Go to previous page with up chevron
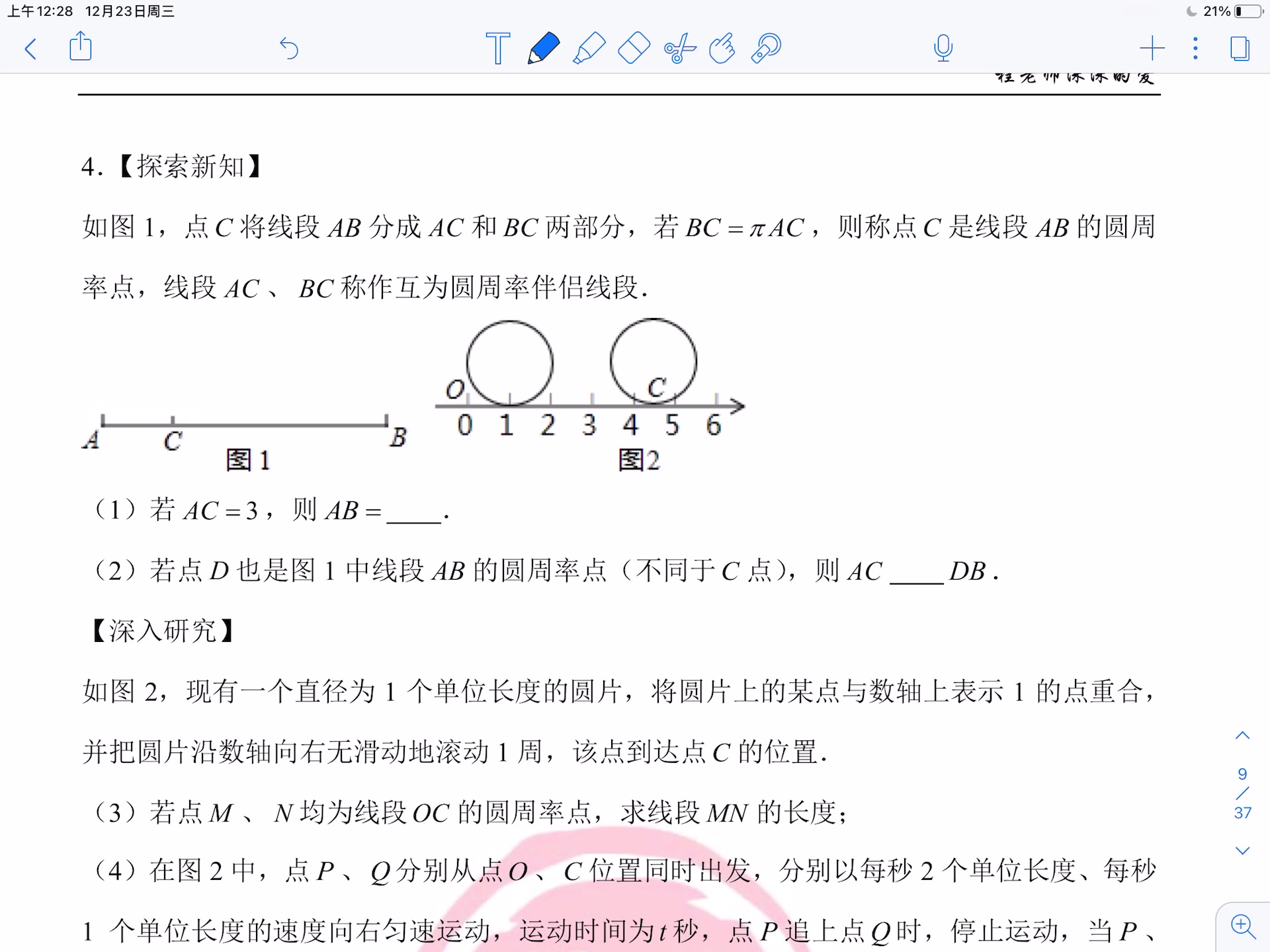Image resolution: width=1270 pixels, height=952 pixels. point(1243,735)
